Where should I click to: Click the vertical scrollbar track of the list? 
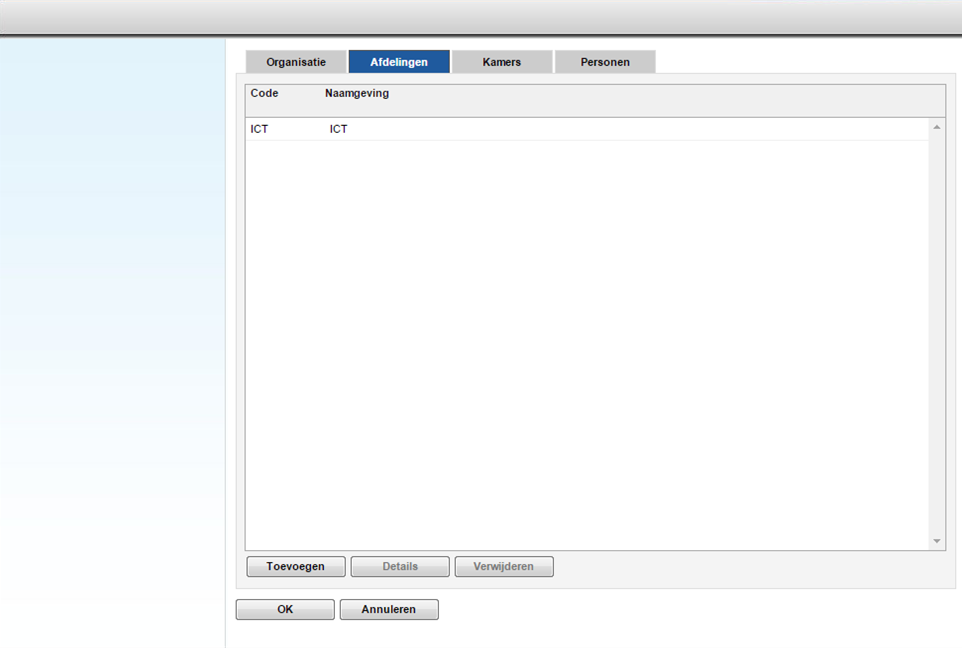(x=937, y=330)
